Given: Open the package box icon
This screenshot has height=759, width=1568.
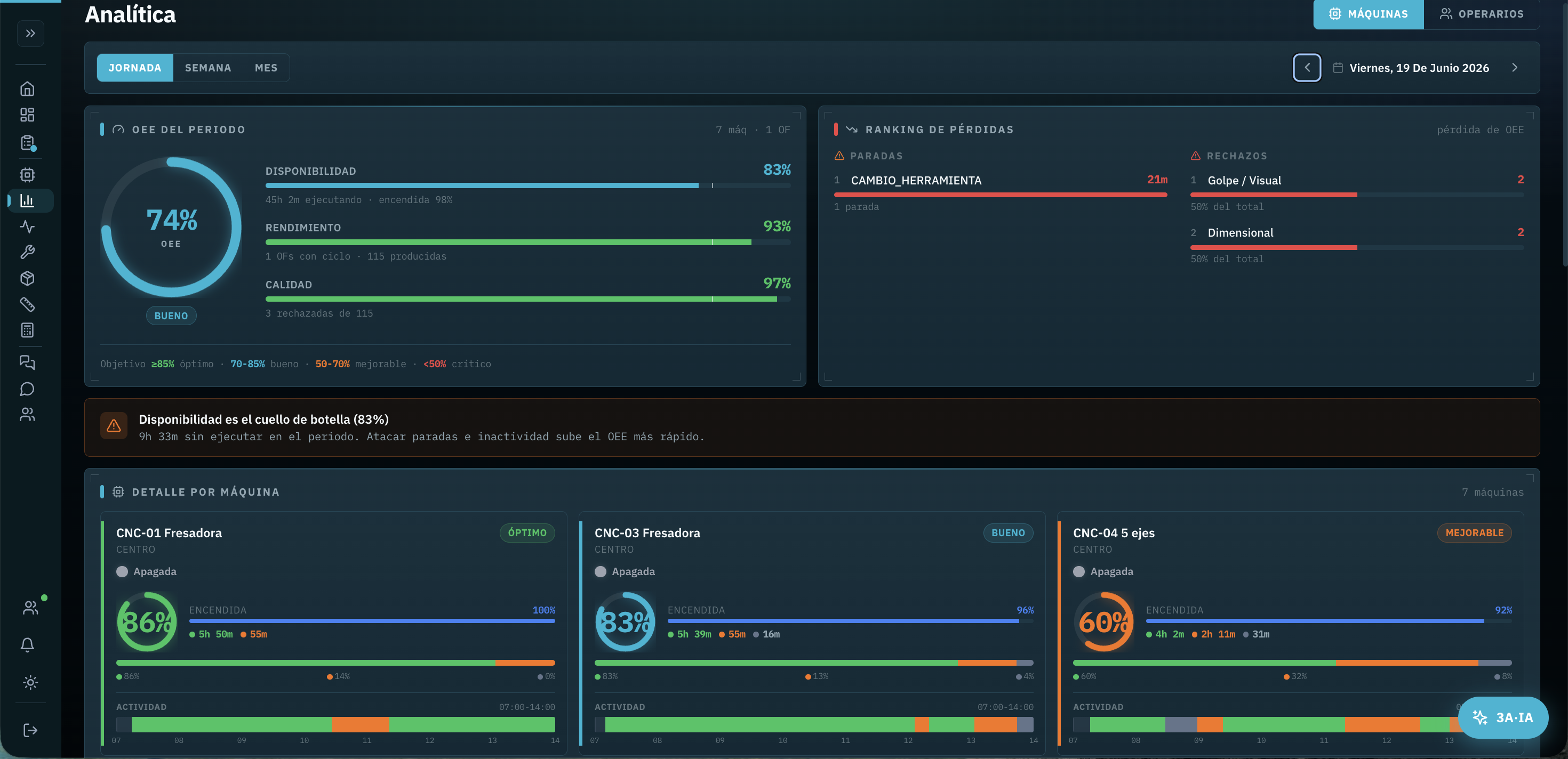Looking at the screenshot, I should coord(27,279).
